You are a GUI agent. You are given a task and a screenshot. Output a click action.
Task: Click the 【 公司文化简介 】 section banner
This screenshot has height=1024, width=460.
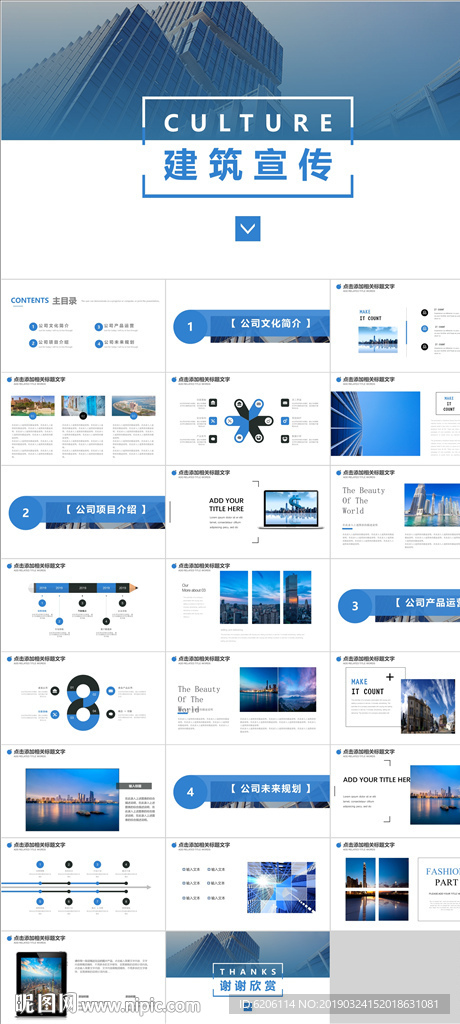point(269,323)
